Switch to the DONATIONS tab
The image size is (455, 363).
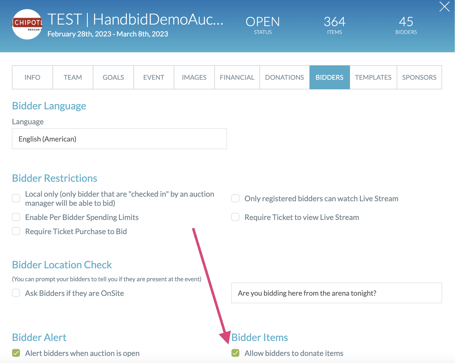tap(284, 77)
